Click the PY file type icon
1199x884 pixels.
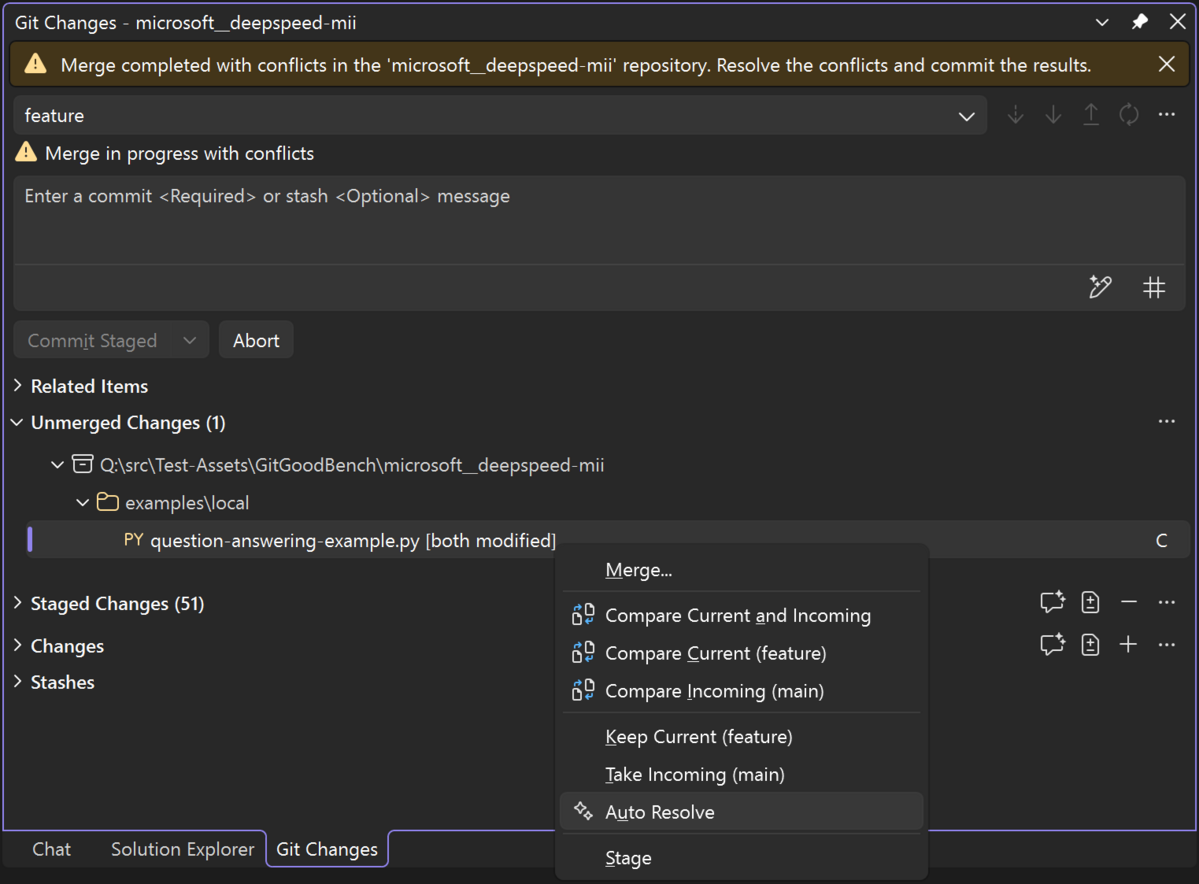click(134, 540)
